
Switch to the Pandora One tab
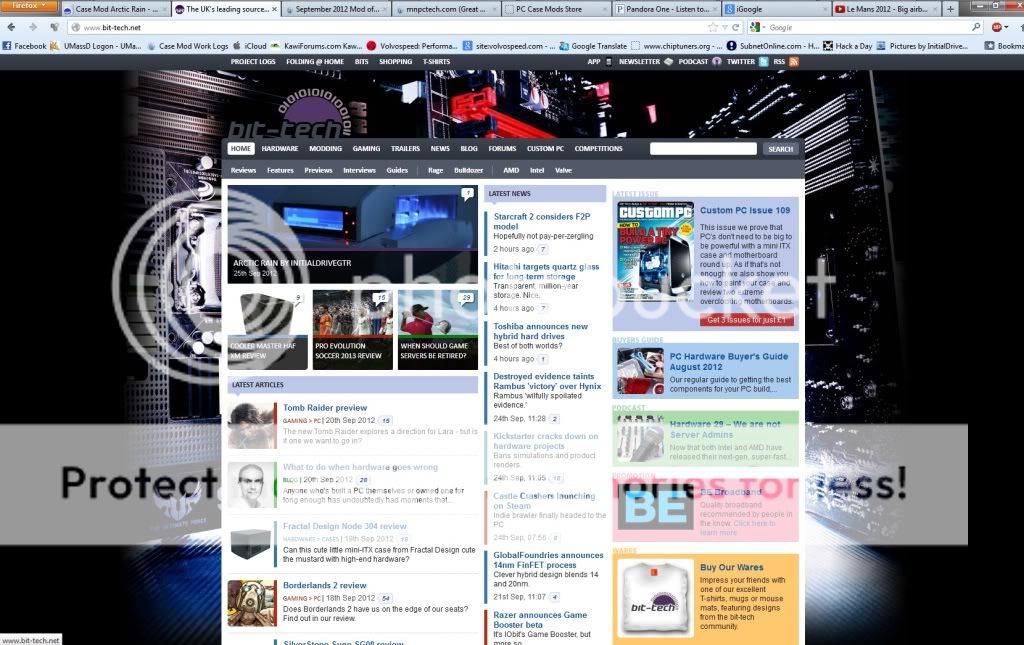pos(667,9)
